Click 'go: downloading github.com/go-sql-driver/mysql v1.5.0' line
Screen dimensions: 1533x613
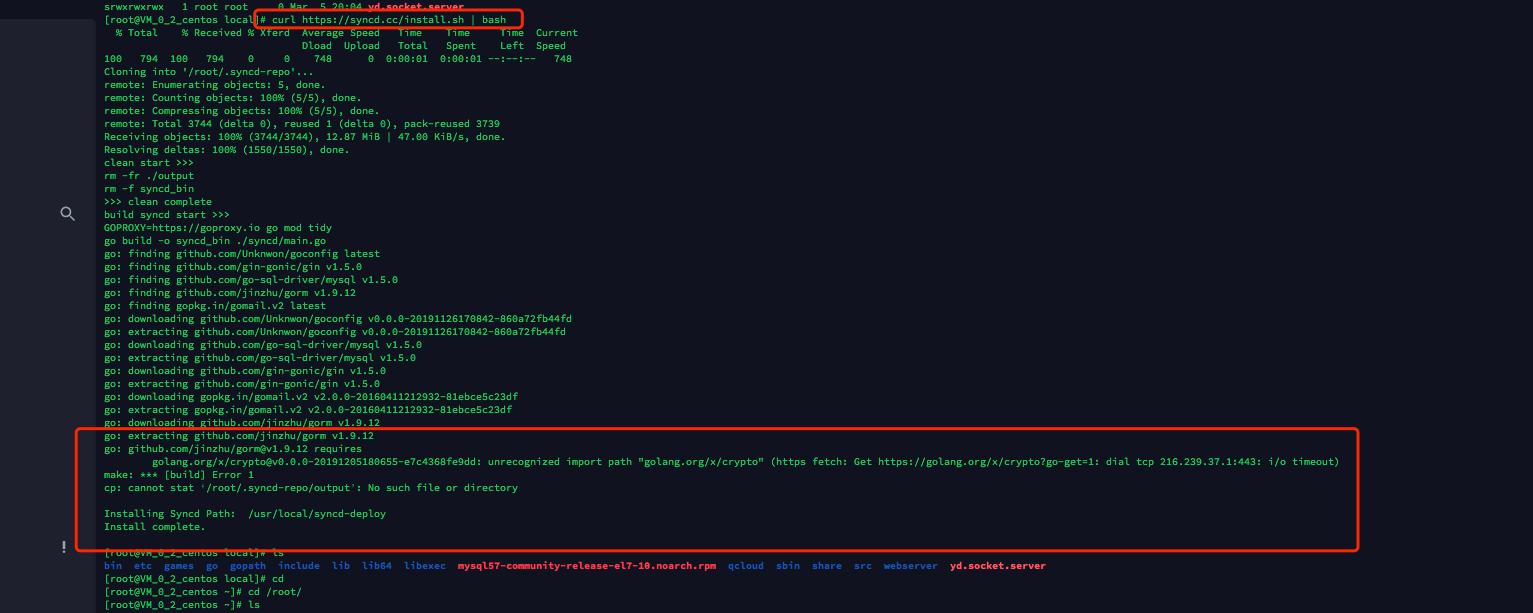point(263,345)
